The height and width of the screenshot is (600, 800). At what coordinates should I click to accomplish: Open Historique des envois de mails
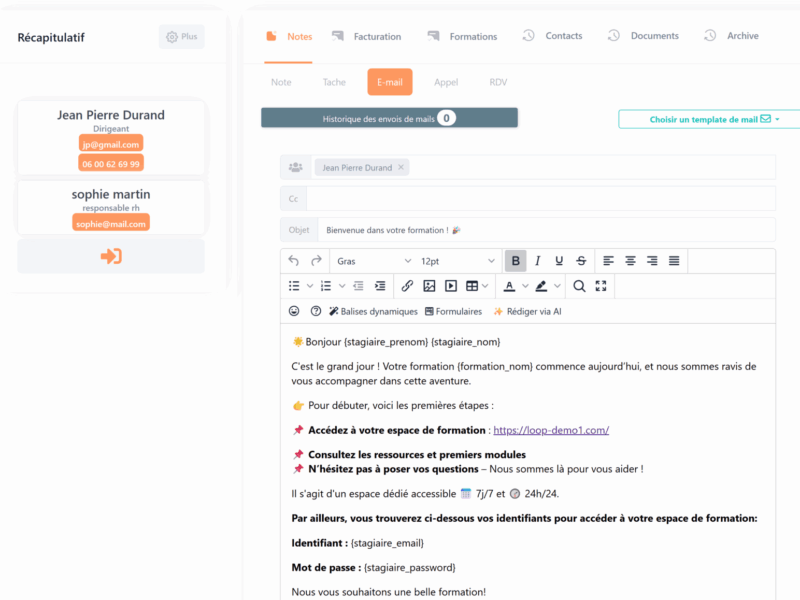pyautogui.click(x=389, y=118)
